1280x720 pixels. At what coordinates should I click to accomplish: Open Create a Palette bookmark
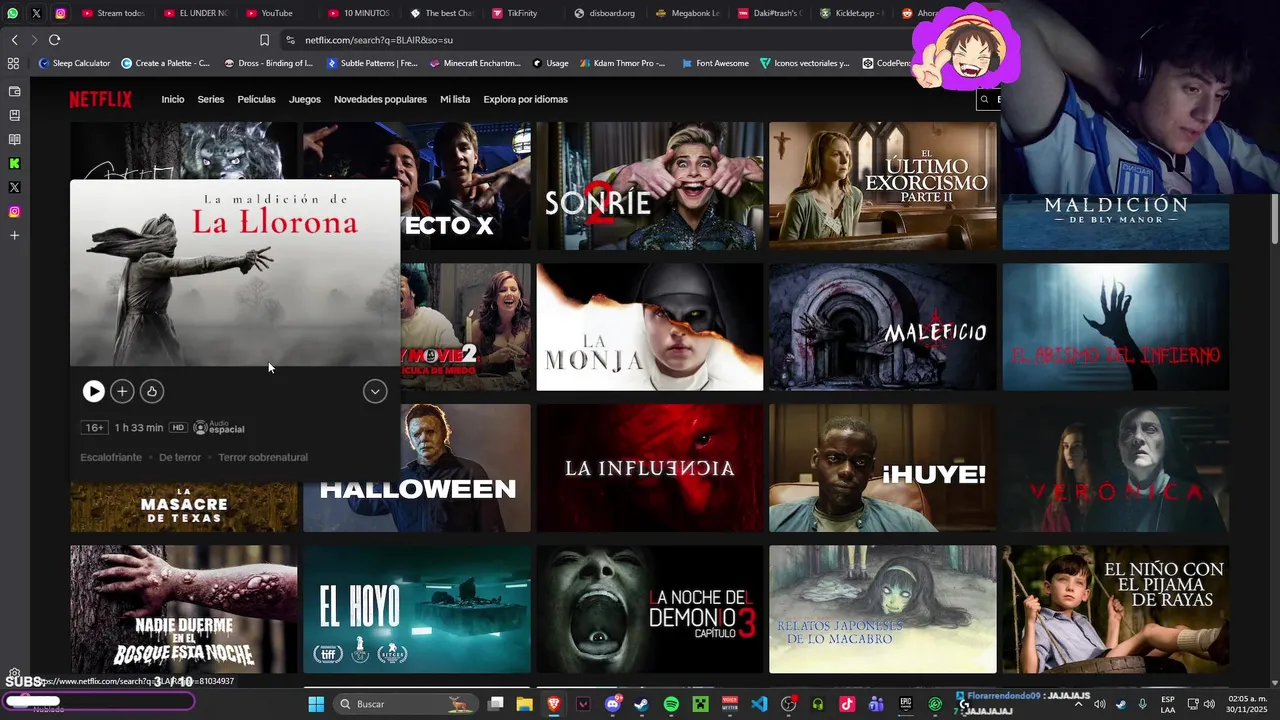tap(166, 63)
